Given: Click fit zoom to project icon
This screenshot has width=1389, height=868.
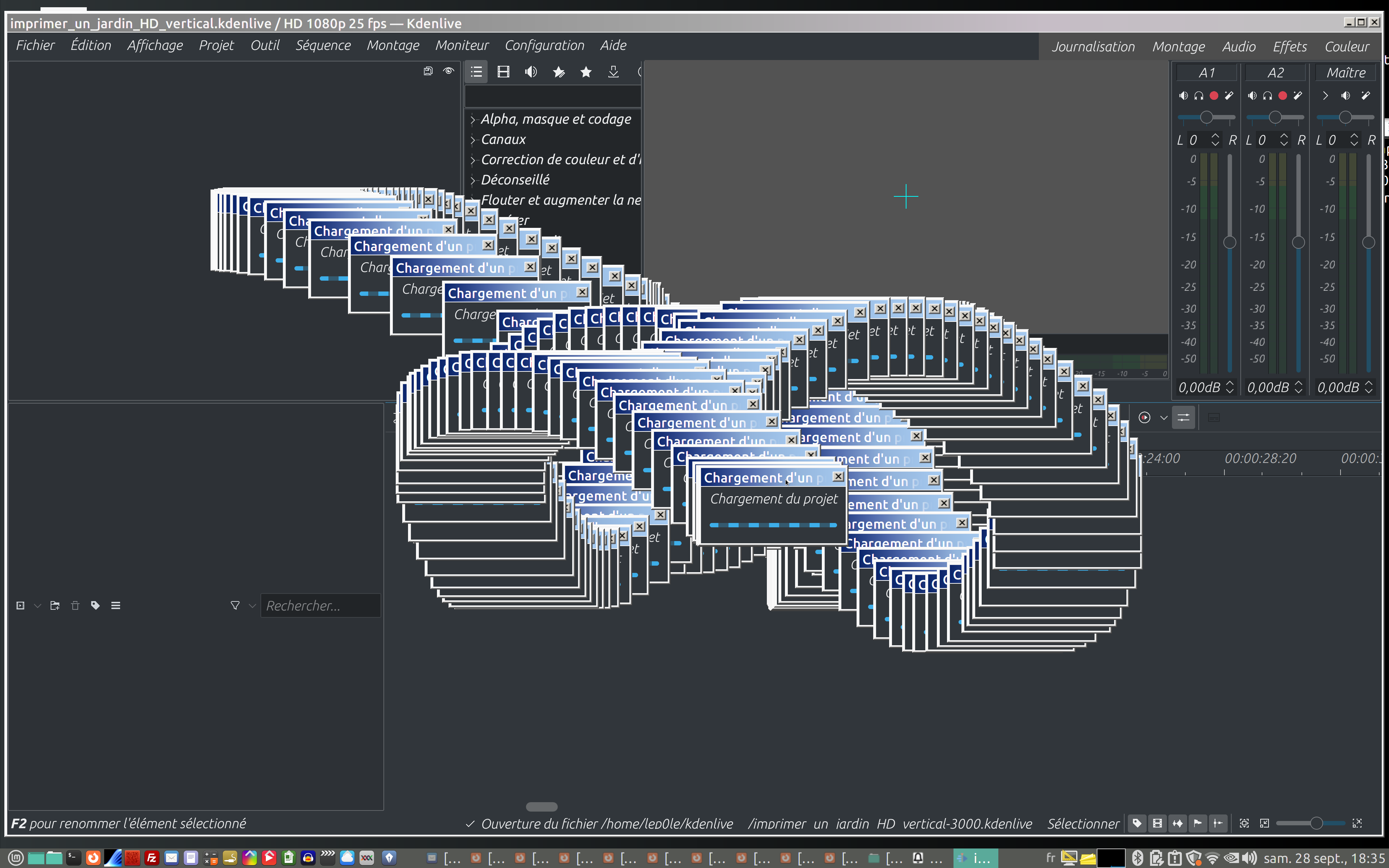Looking at the screenshot, I should (x=1244, y=823).
